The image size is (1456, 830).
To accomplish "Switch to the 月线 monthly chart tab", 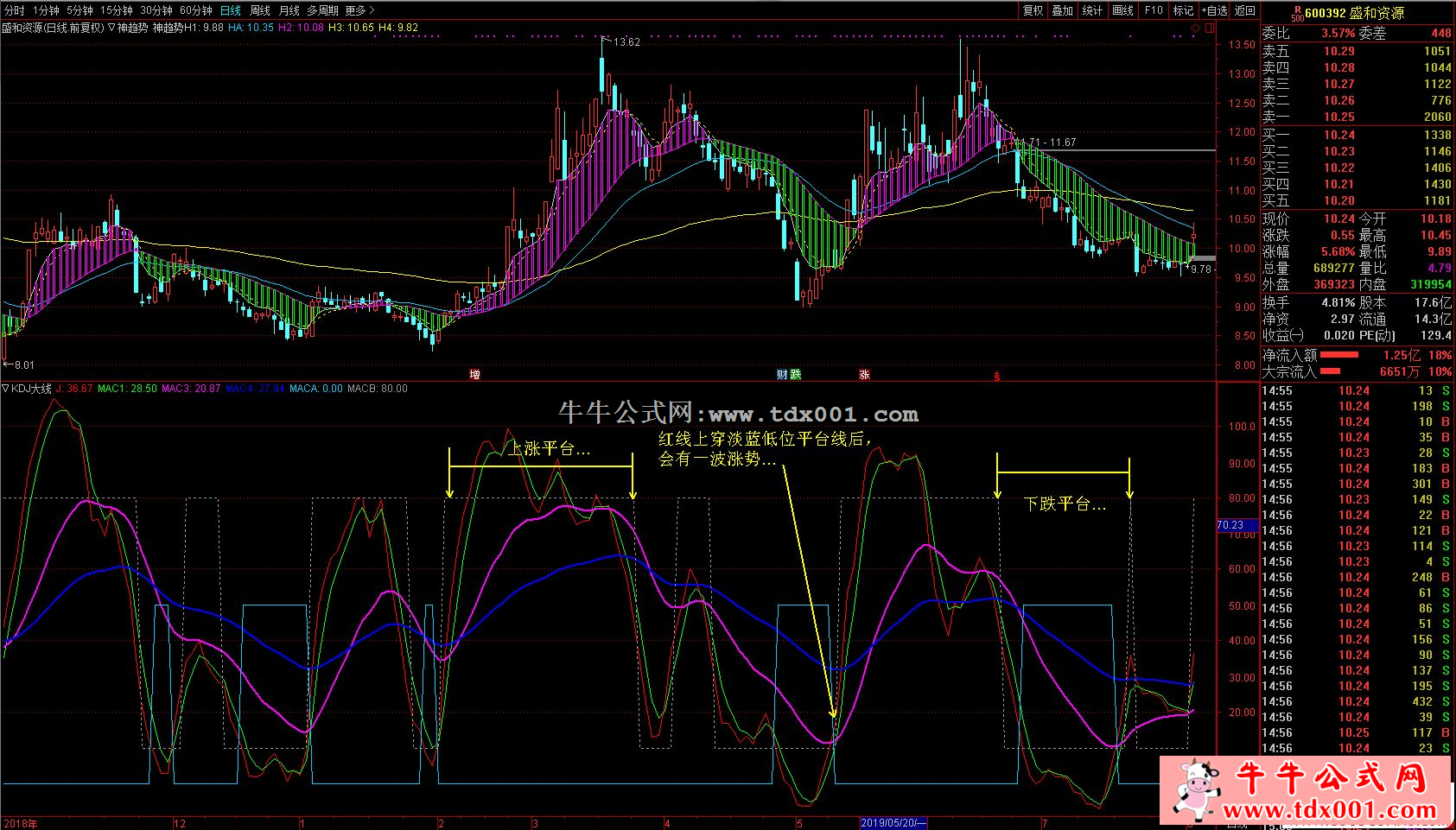I will (289, 10).
